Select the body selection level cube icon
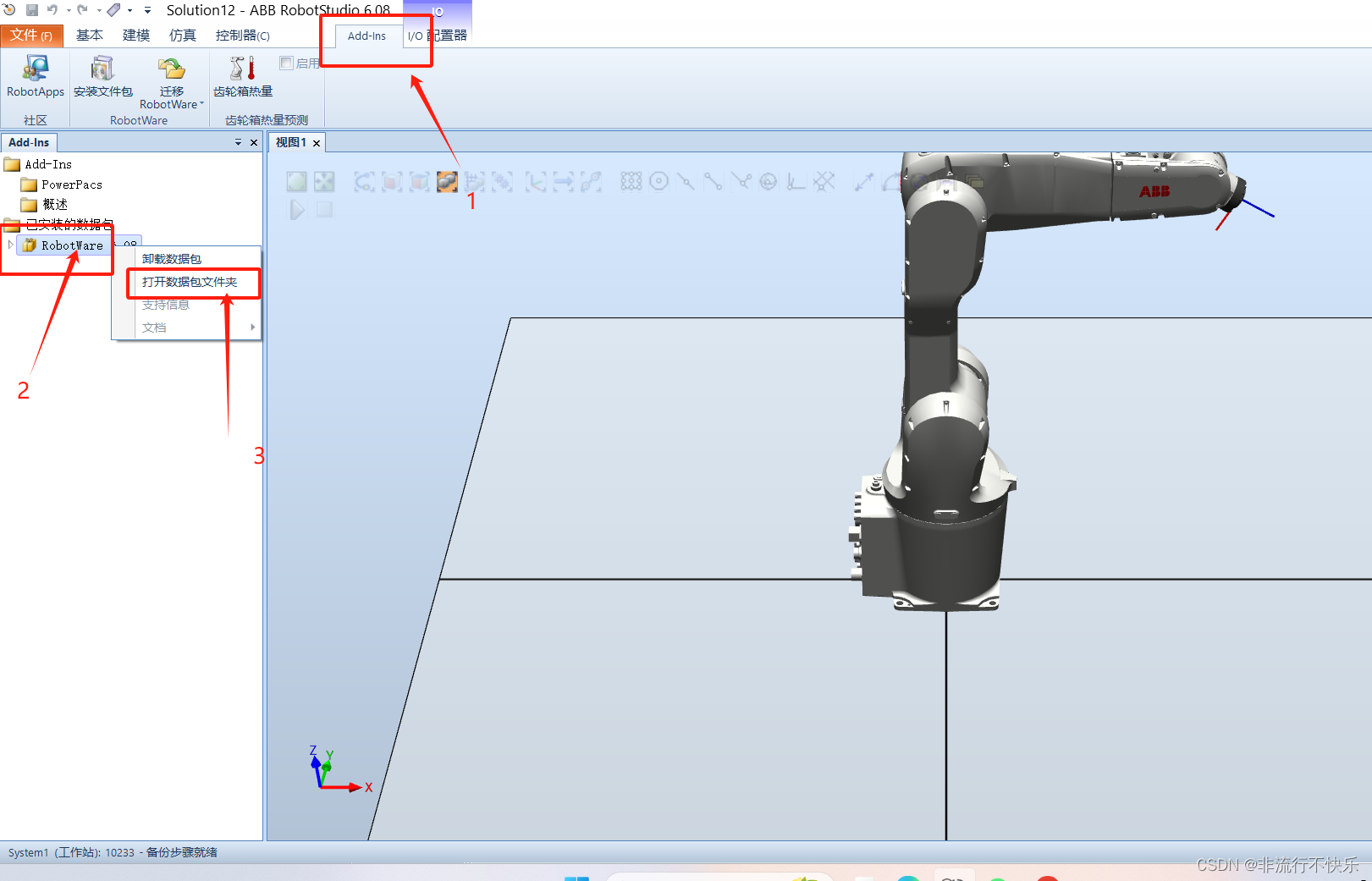Viewport: 1372px width, 881px height. pyautogui.click(x=419, y=181)
